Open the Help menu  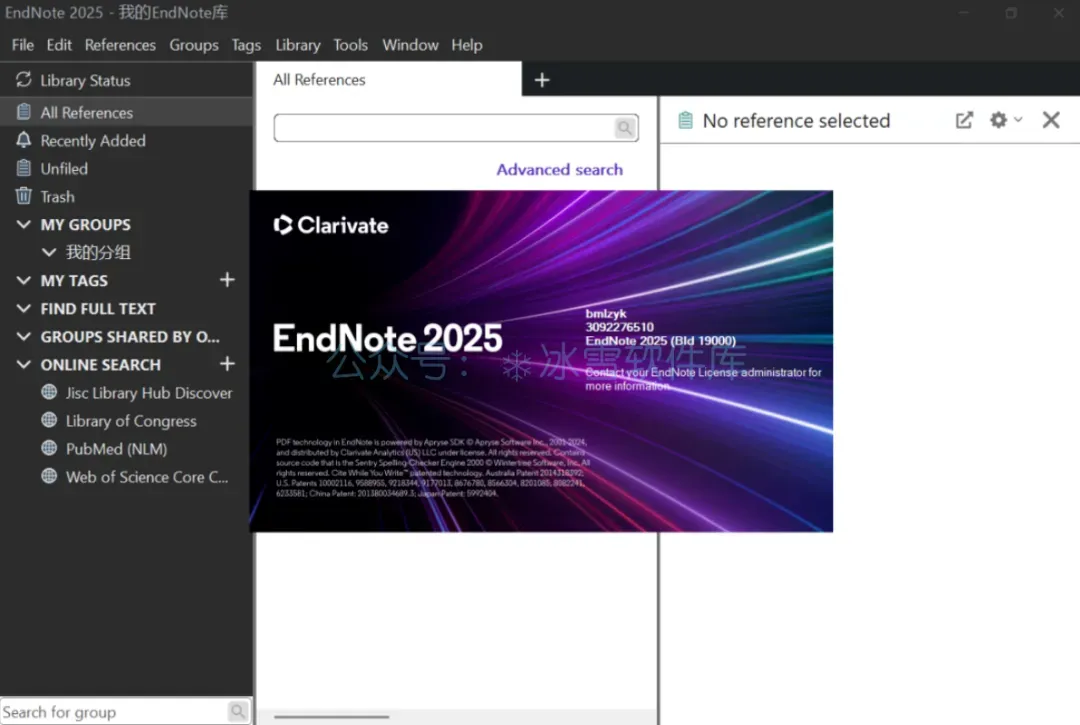467,45
